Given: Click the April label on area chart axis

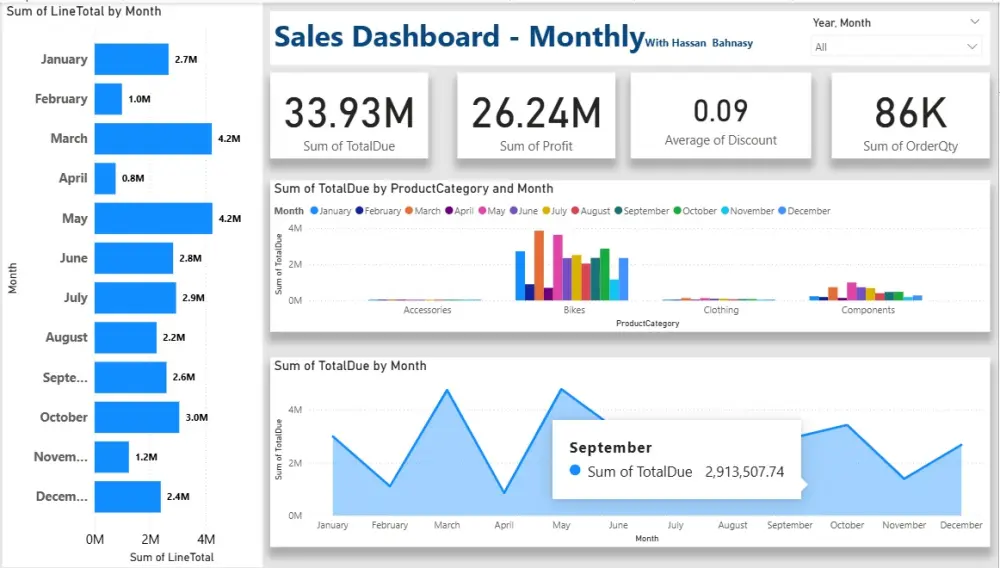Looking at the screenshot, I should 504,525.
